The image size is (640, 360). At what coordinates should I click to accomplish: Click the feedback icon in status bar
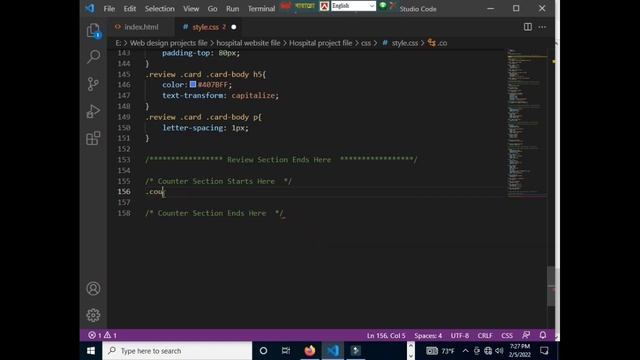[x=526, y=335]
